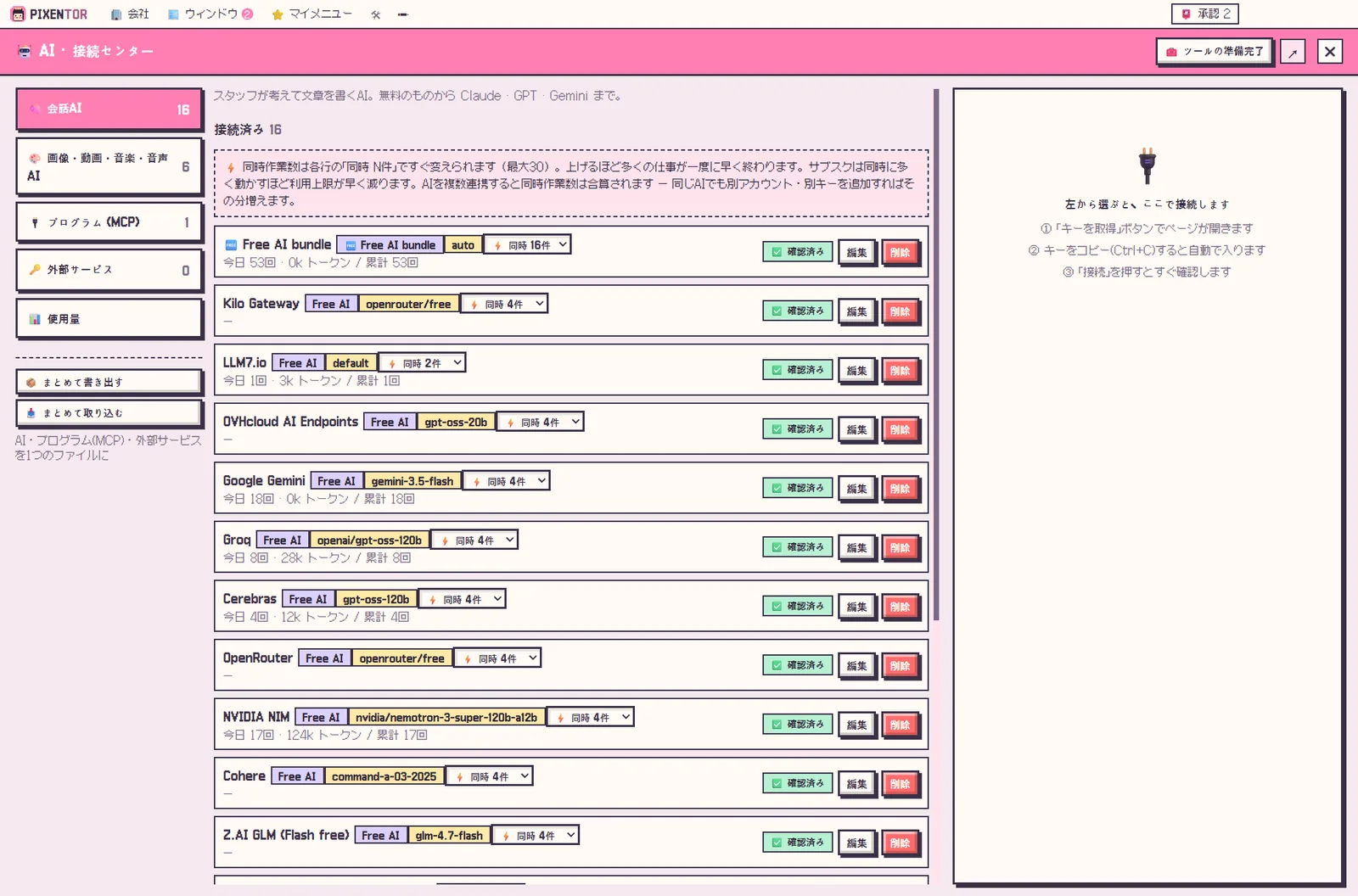Click the dash icon in top menu bar
Image resolution: width=1358 pixels, height=896 pixels.
pyautogui.click(x=402, y=14)
